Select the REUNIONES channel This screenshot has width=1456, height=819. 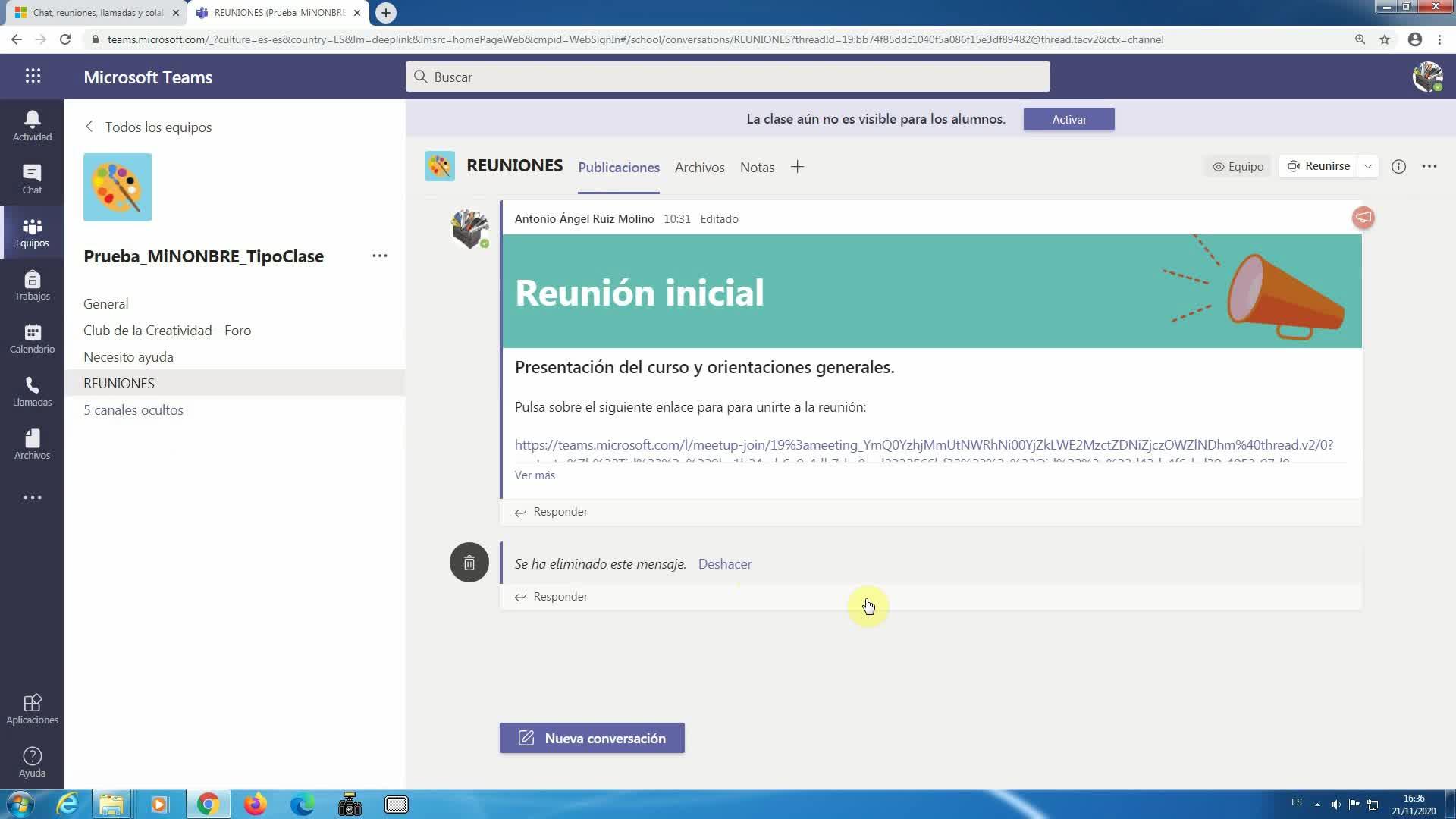(235, 384)
